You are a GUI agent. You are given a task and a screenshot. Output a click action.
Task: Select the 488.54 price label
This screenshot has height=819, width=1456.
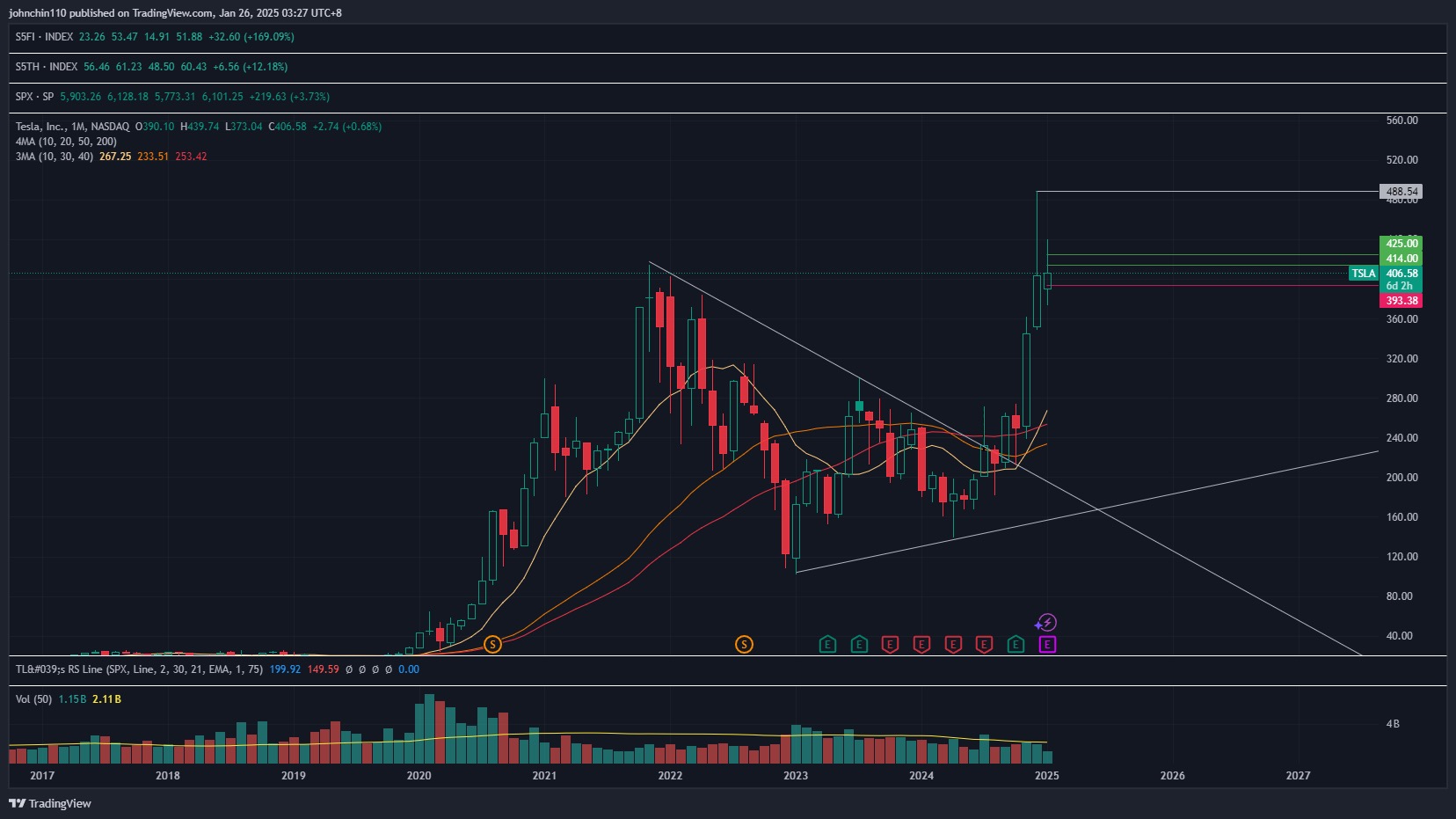point(1401,192)
